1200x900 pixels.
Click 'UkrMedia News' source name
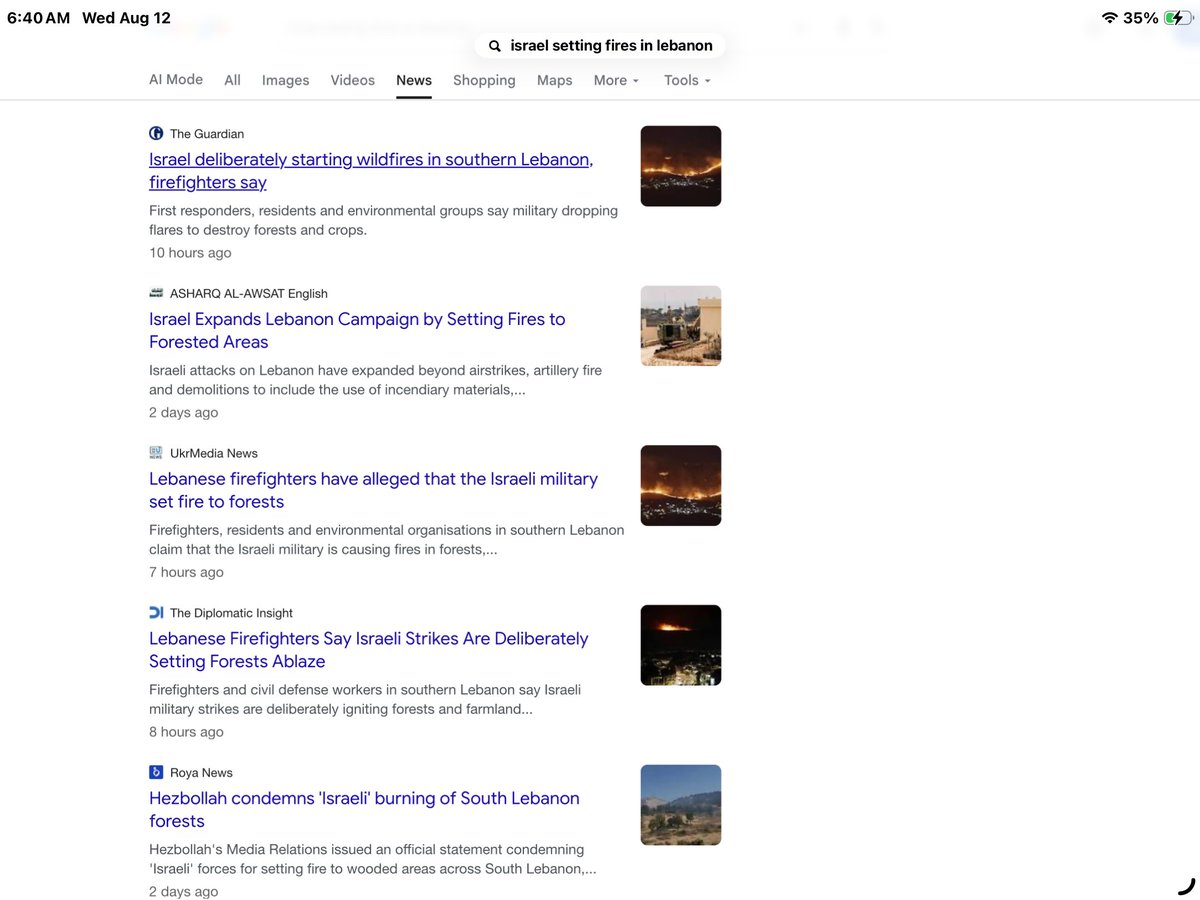[x=214, y=453]
